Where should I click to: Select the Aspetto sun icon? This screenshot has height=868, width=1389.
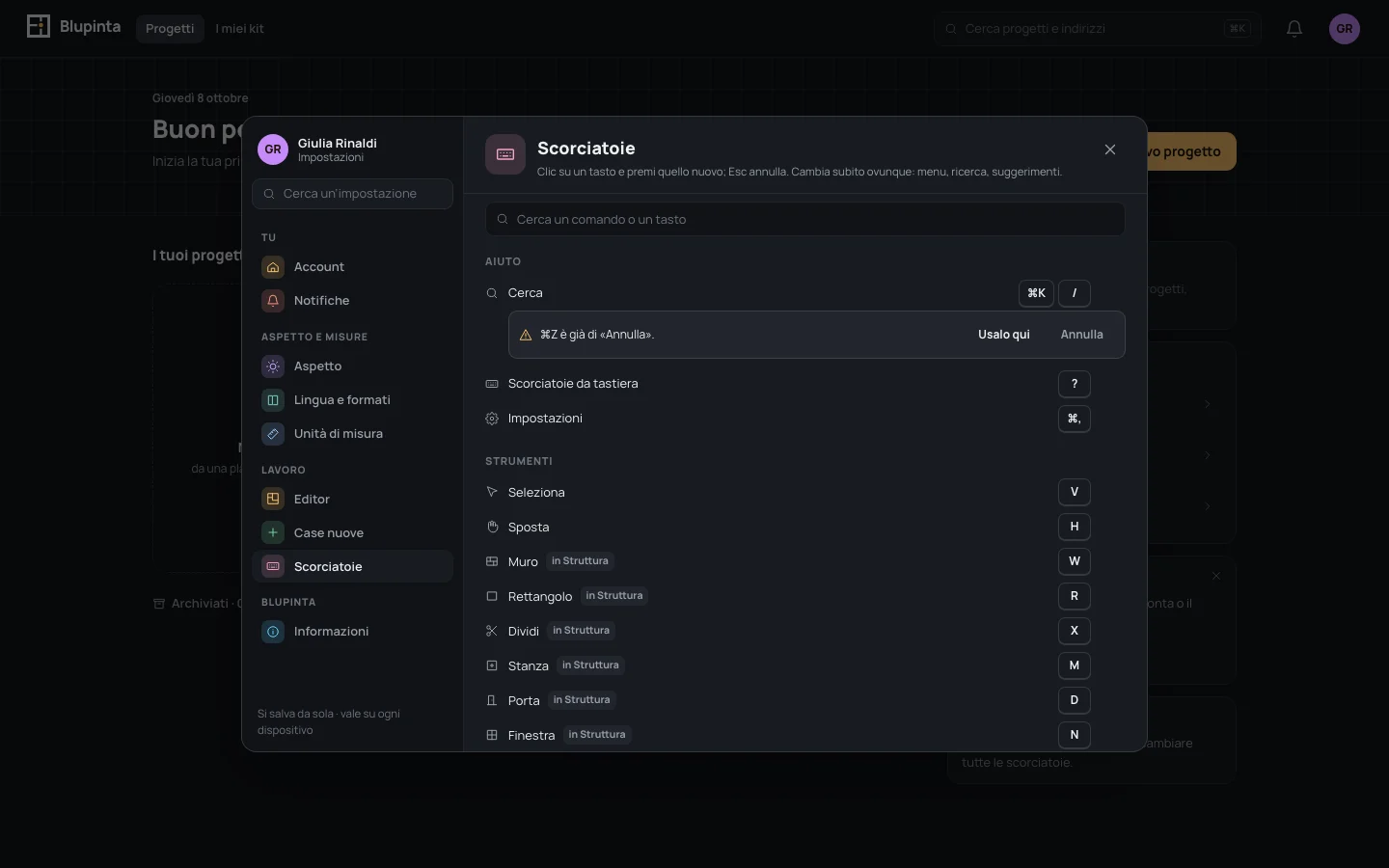[273, 366]
